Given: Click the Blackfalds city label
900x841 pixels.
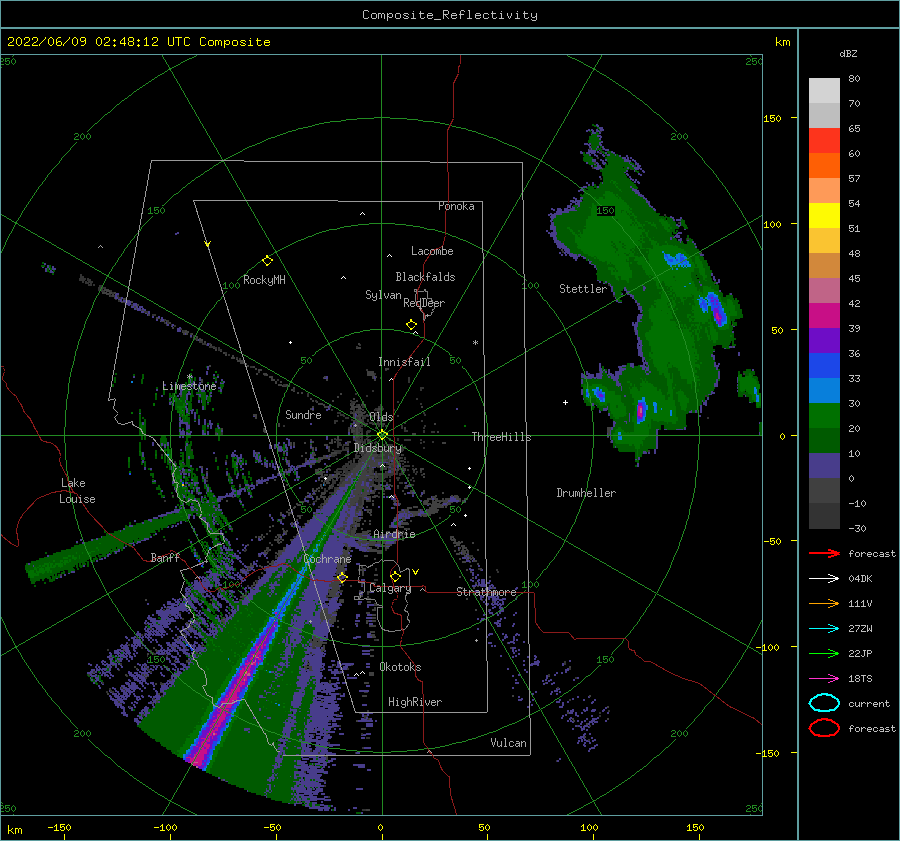Looking at the screenshot, I should coord(425,277).
